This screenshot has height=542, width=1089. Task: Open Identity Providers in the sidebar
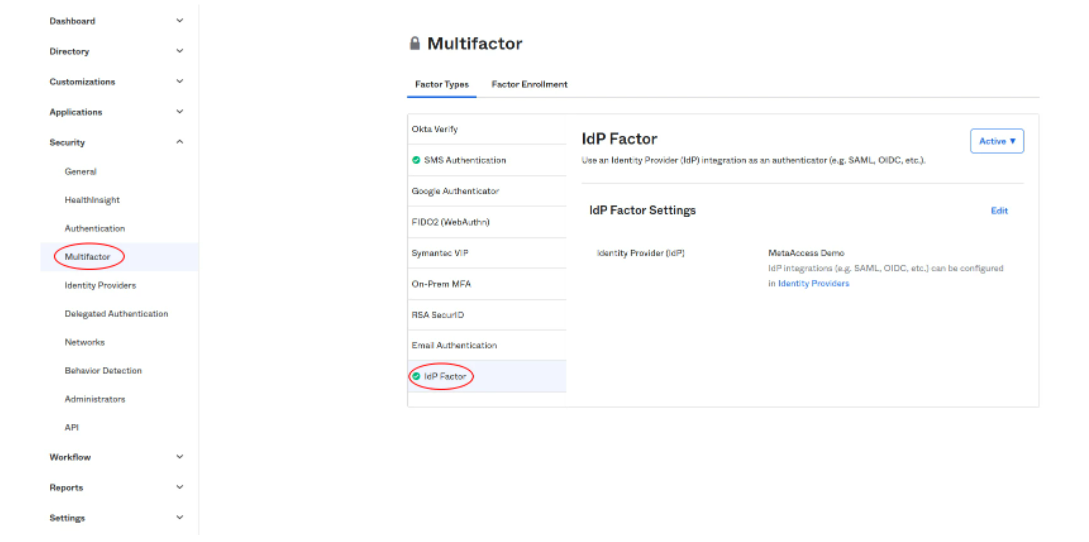pos(100,286)
